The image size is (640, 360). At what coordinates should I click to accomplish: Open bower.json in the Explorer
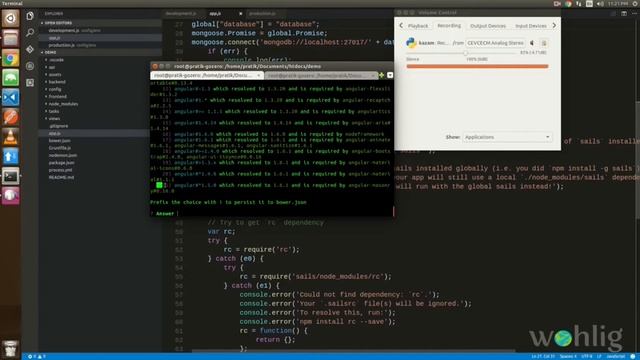click(x=60, y=141)
